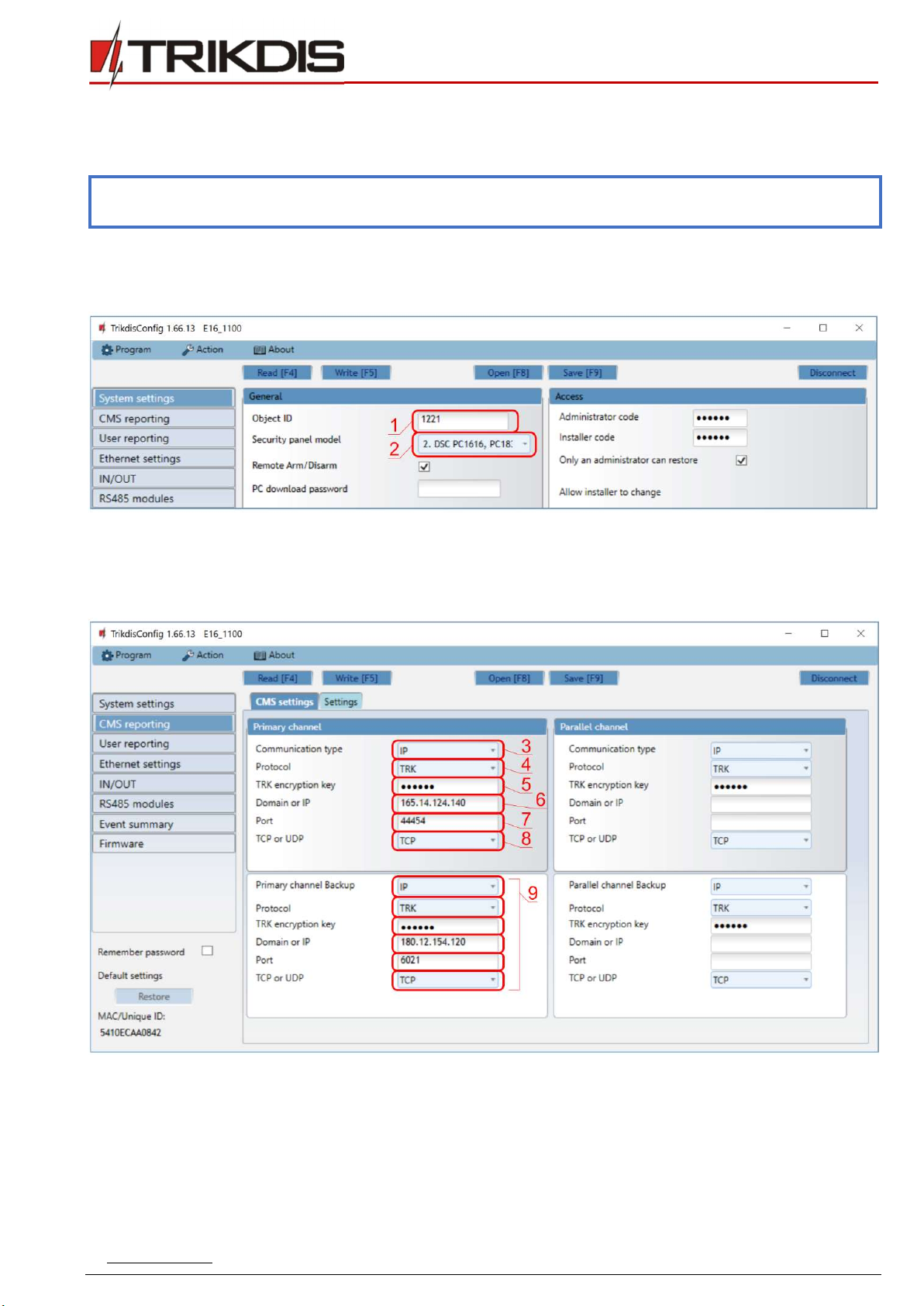Image resolution: width=924 pixels, height=1306 pixels.
Task: Open Primary channel Communication type dropdown
Action: tap(447, 750)
